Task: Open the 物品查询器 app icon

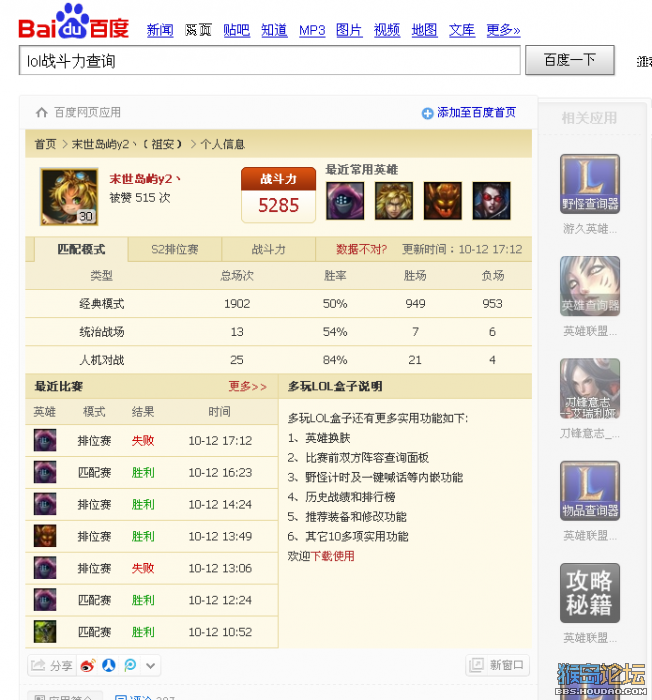Action: pyautogui.click(x=590, y=491)
